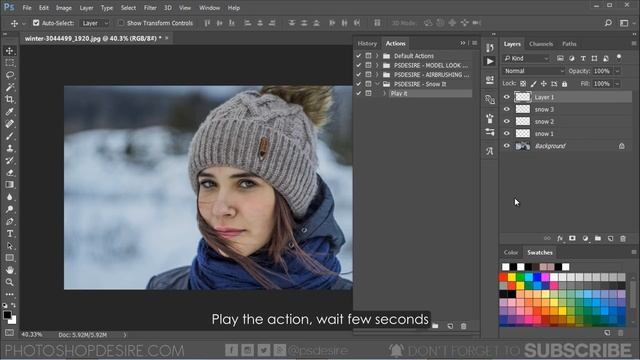Switch to the History tab
The width and height of the screenshot is (640, 360).
tap(367, 43)
